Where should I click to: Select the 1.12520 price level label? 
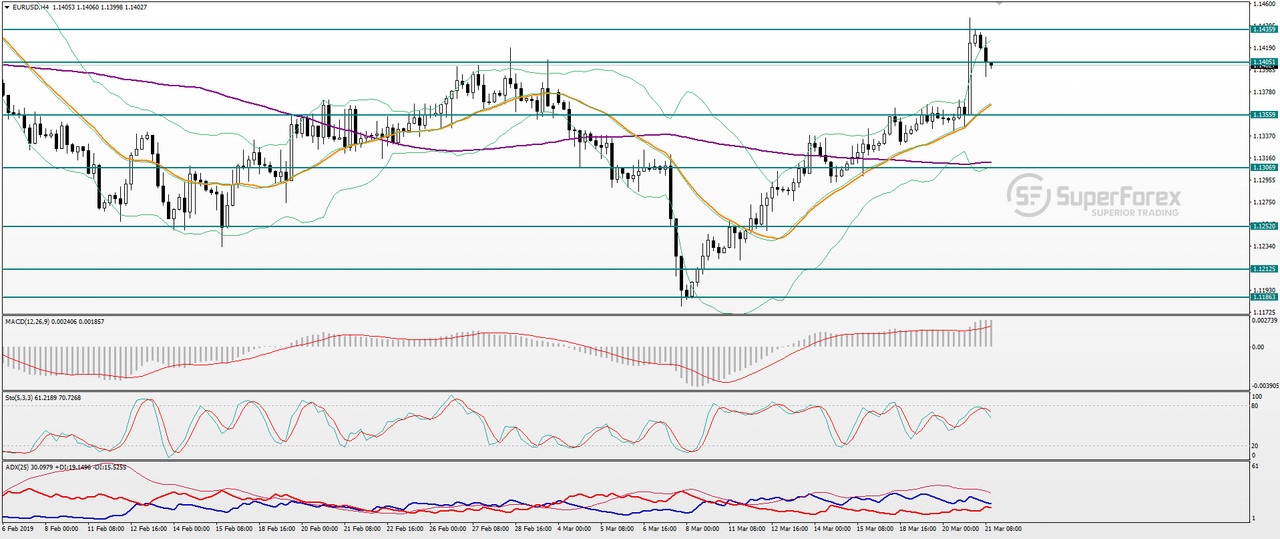(1264, 227)
